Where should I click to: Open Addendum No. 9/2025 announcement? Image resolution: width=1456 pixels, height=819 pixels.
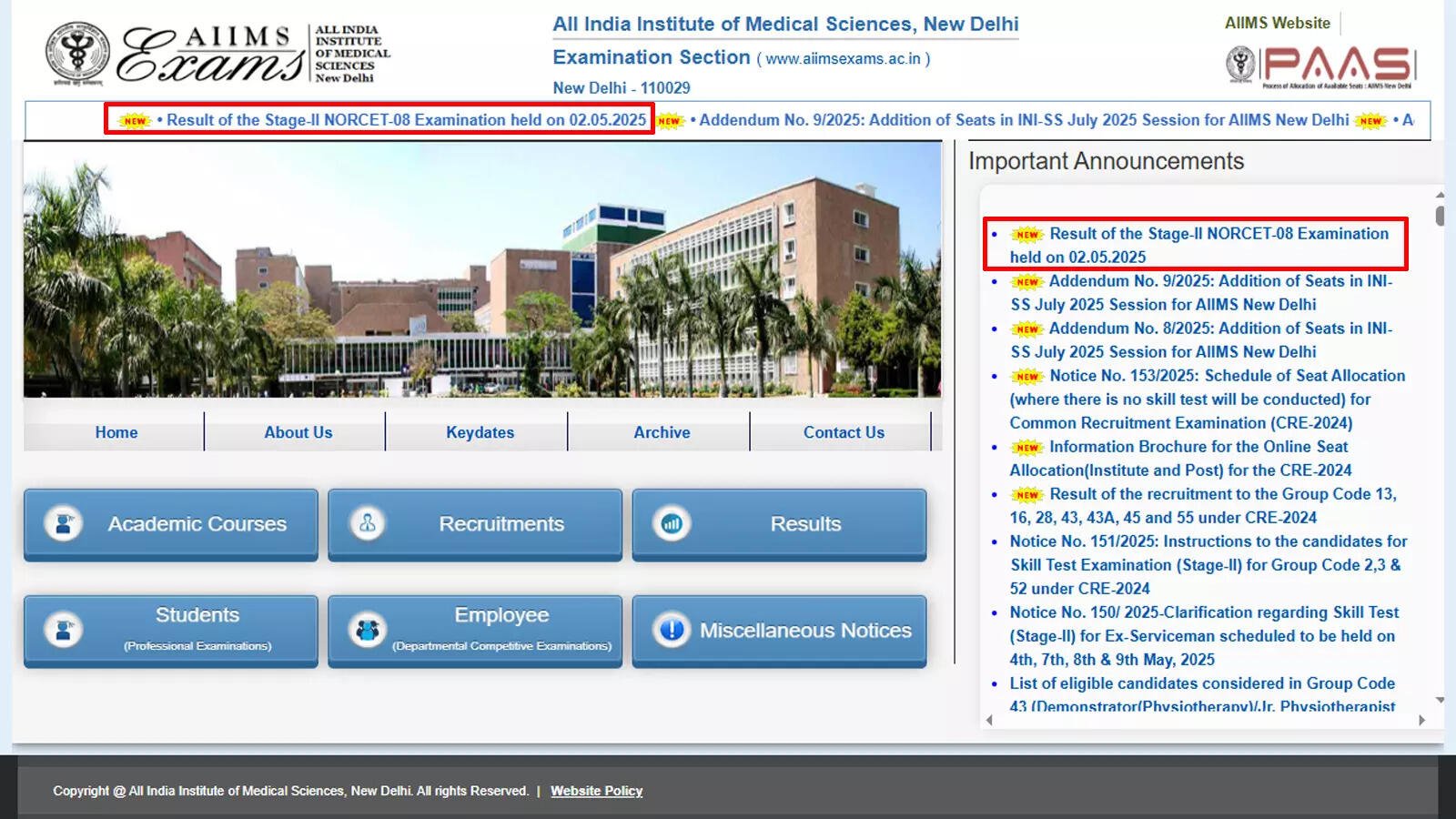click(x=1201, y=293)
